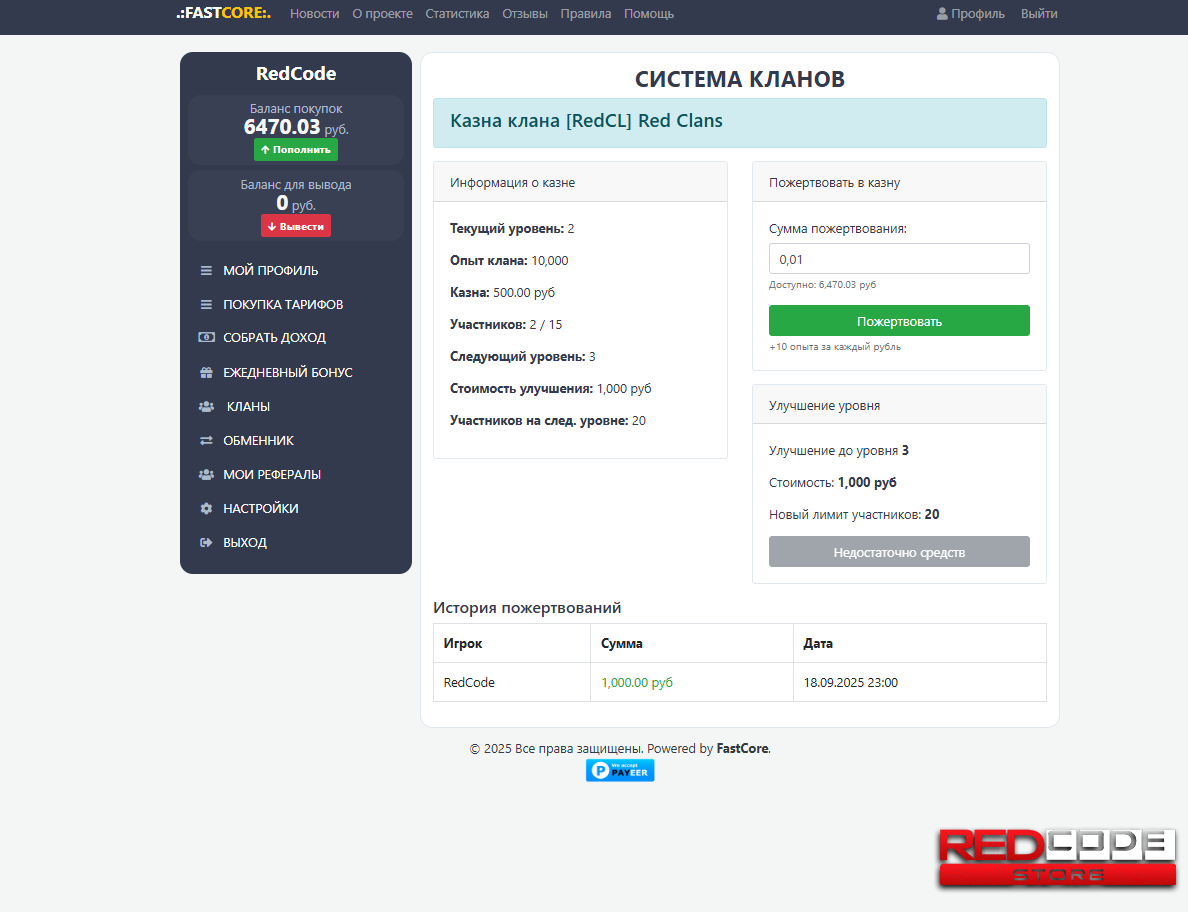This screenshot has width=1188, height=912.
Task: Open Отзывы in the top bar
Action: [x=525, y=14]
